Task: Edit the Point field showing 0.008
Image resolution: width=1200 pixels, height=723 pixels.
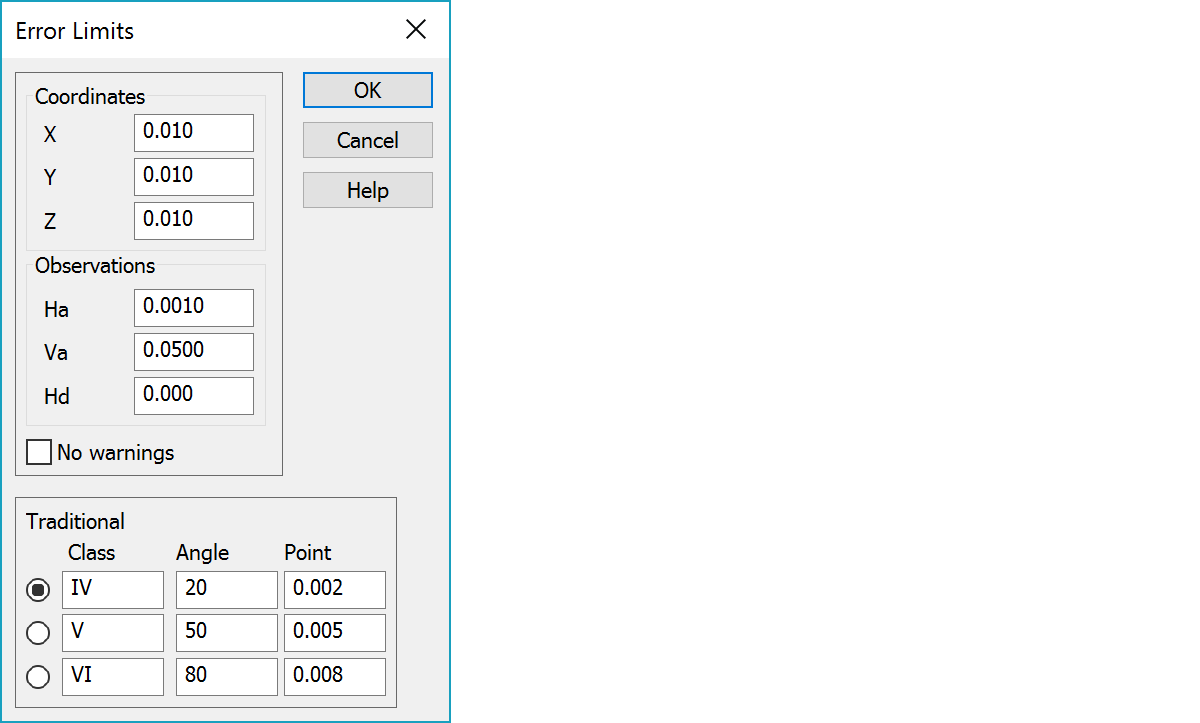Action: [335, 677]
